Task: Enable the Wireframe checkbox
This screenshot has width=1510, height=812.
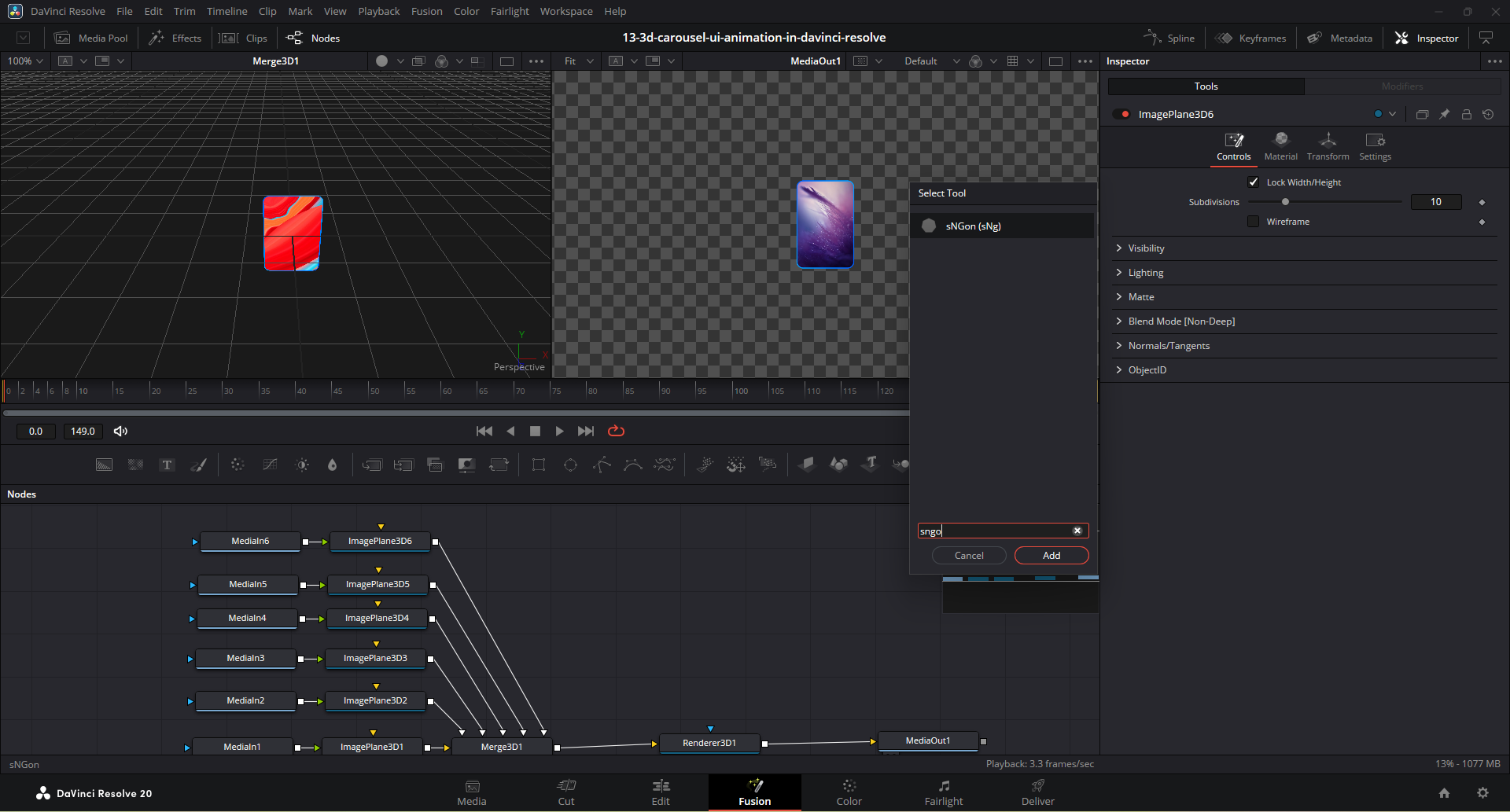Action: [x=1254, y=222]
